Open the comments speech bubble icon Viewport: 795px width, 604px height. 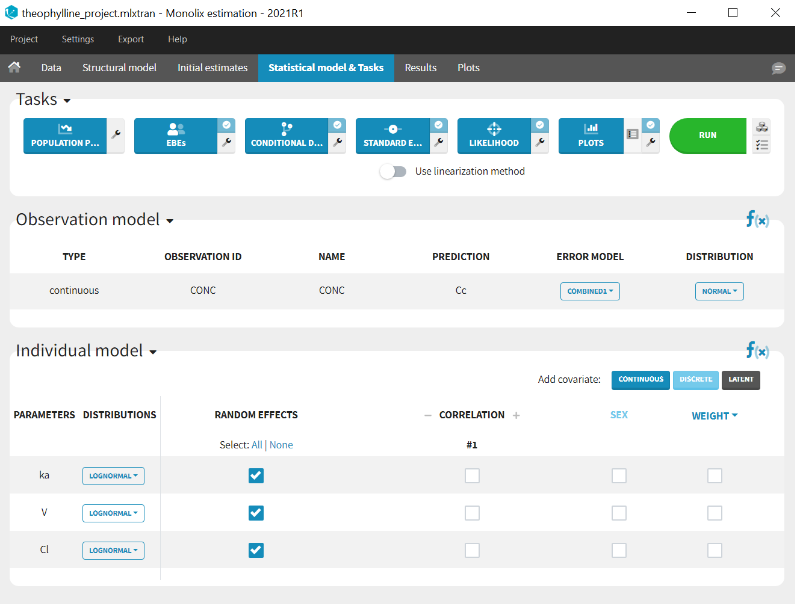(778, 68)
